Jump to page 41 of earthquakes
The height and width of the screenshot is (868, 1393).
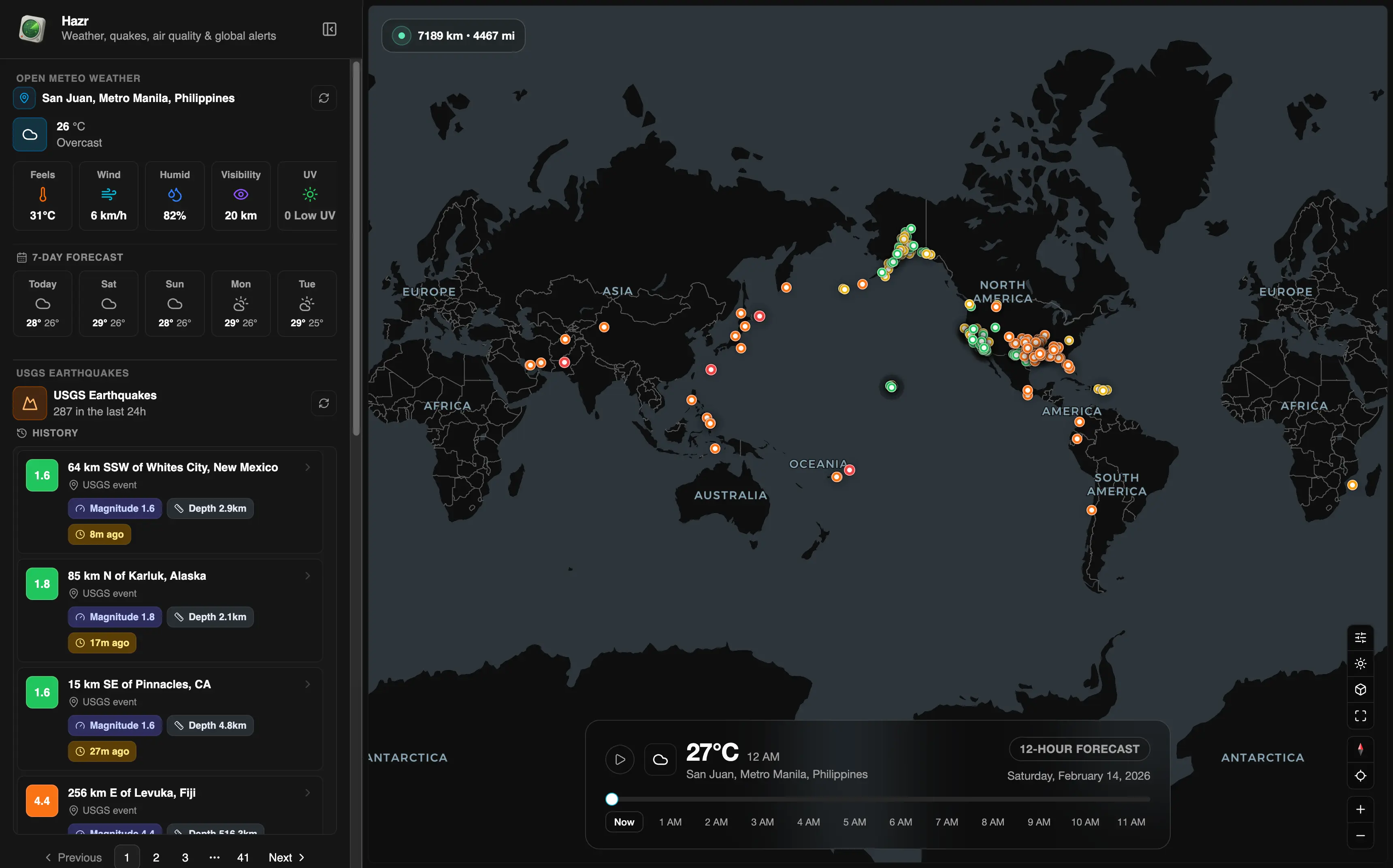(x=243, y=857)
